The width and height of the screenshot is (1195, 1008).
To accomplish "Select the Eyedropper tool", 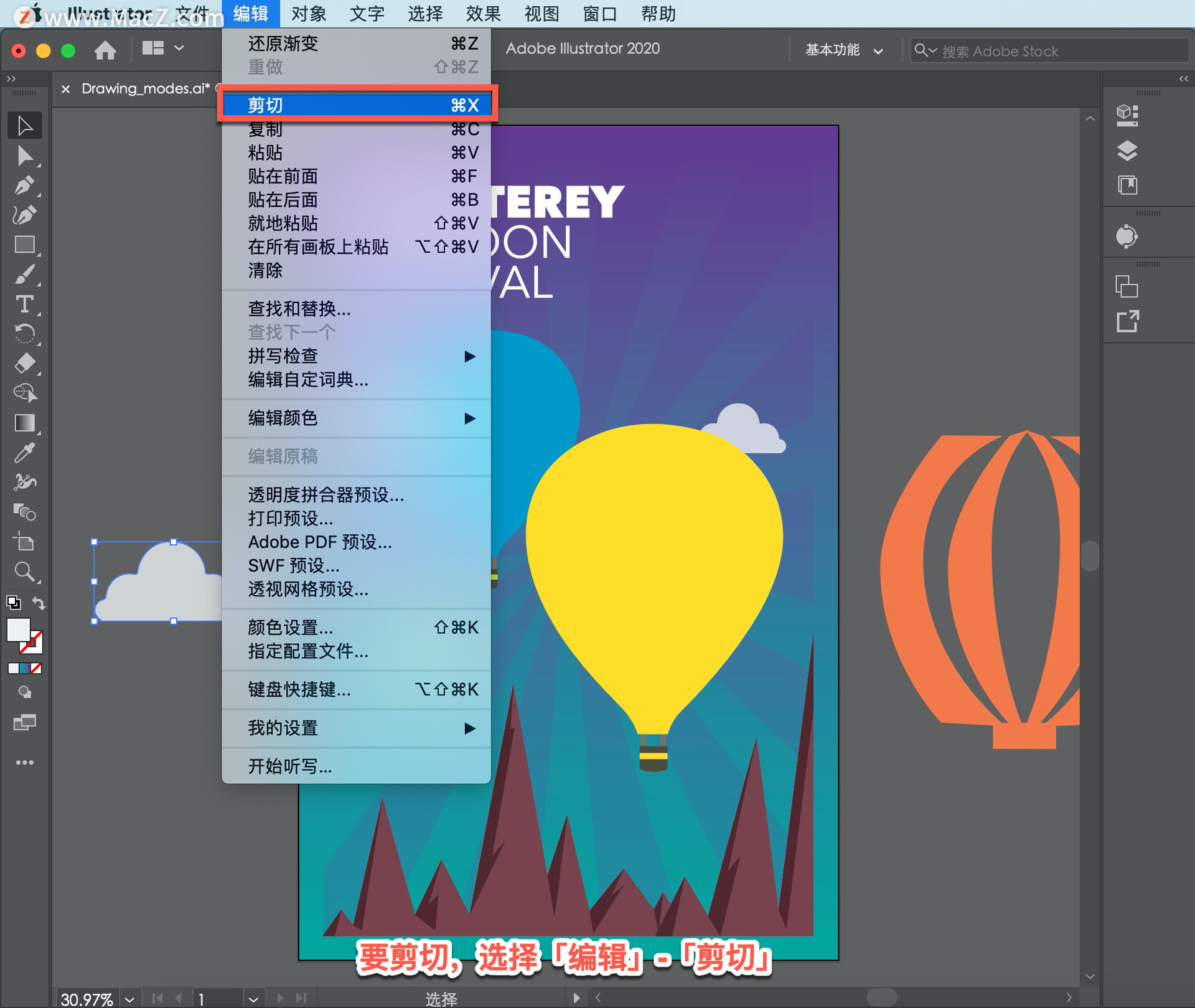I will click(x=24, y=453).
